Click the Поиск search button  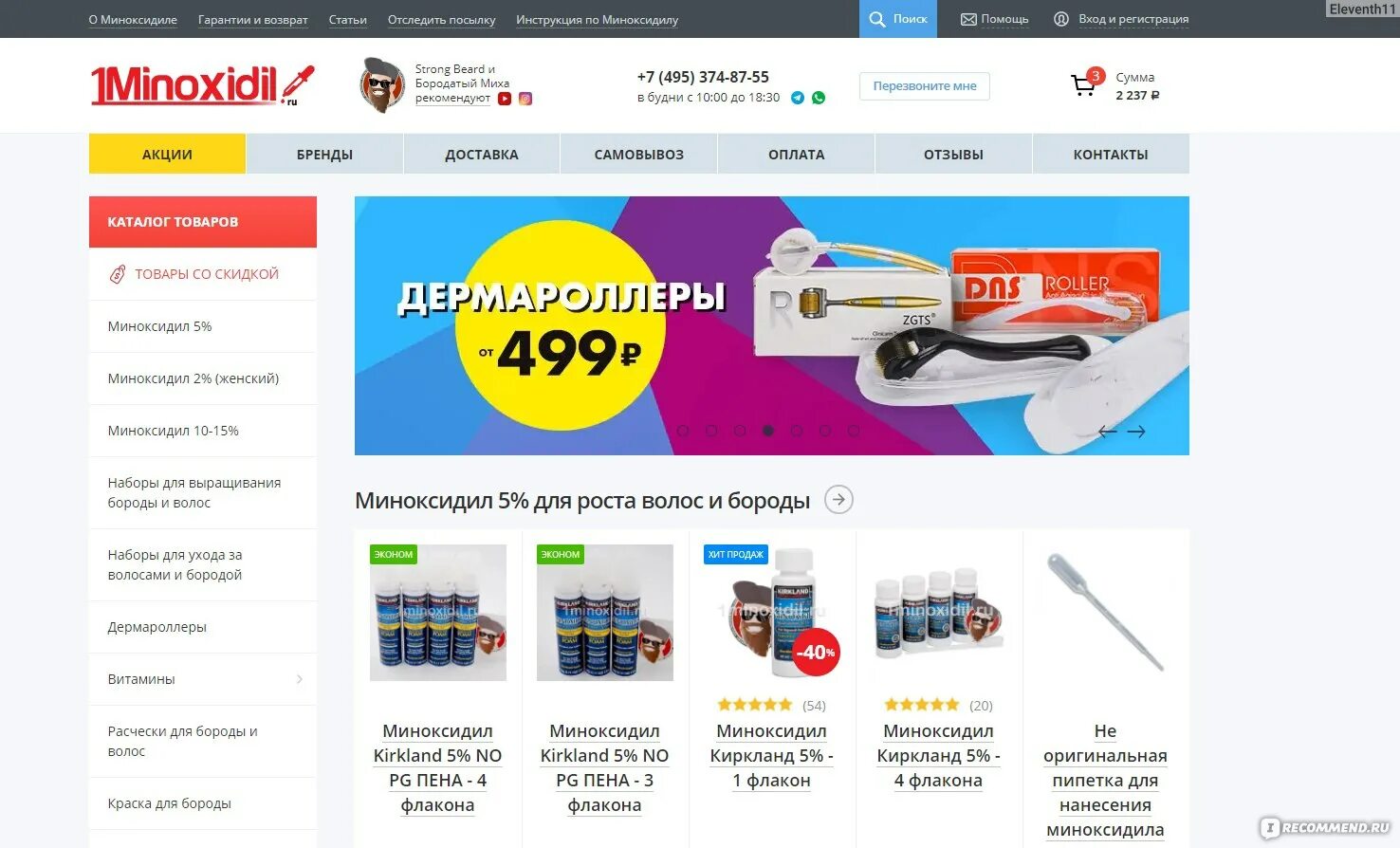(x=898, y=19)
